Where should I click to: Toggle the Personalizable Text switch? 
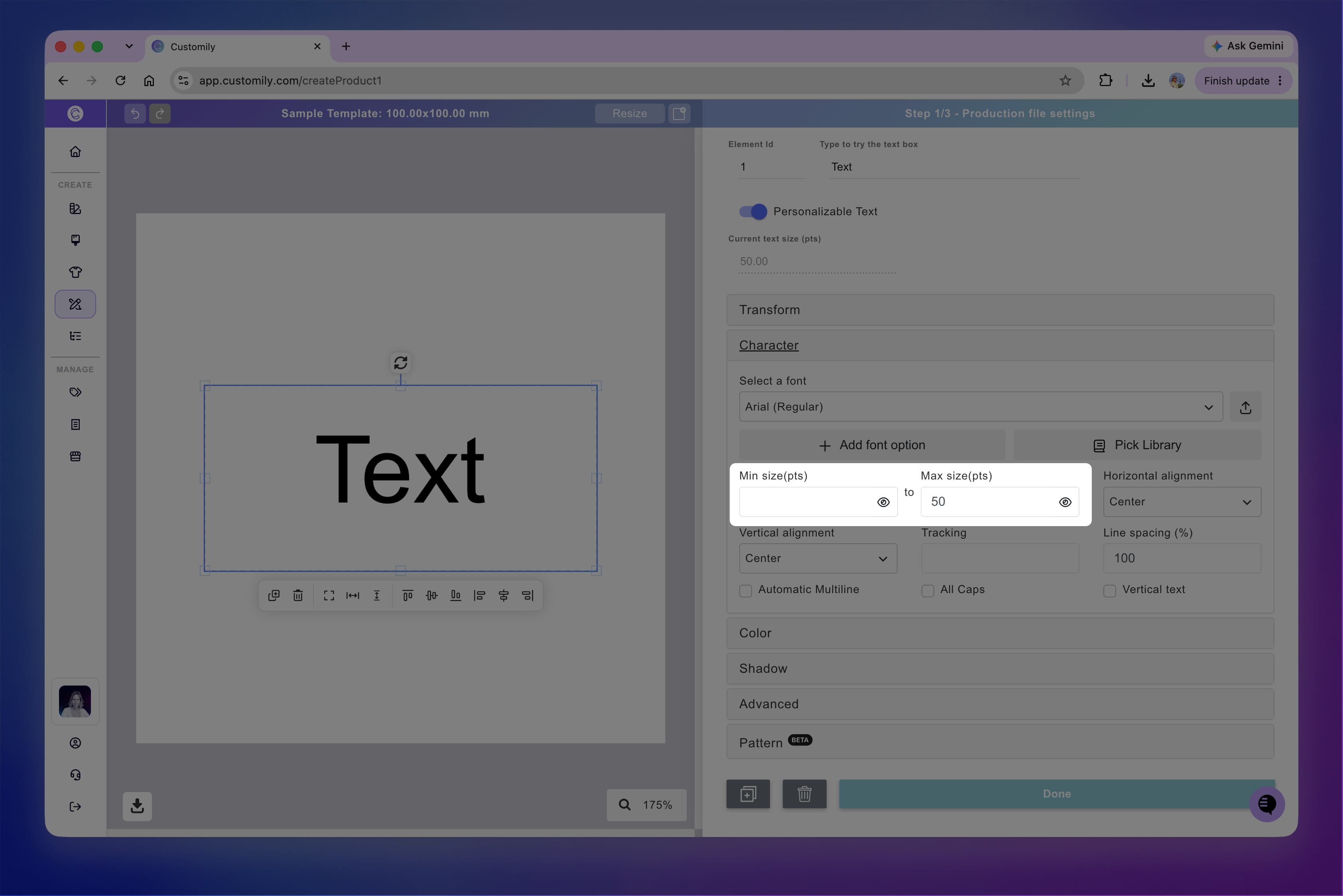[x=753, y=211]
